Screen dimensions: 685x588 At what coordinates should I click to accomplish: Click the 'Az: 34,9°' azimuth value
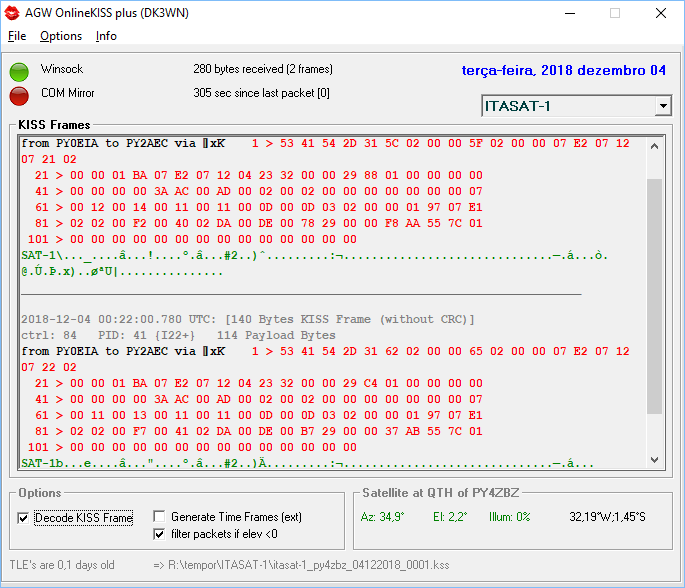pyautogui.click(x=383, y=517)
